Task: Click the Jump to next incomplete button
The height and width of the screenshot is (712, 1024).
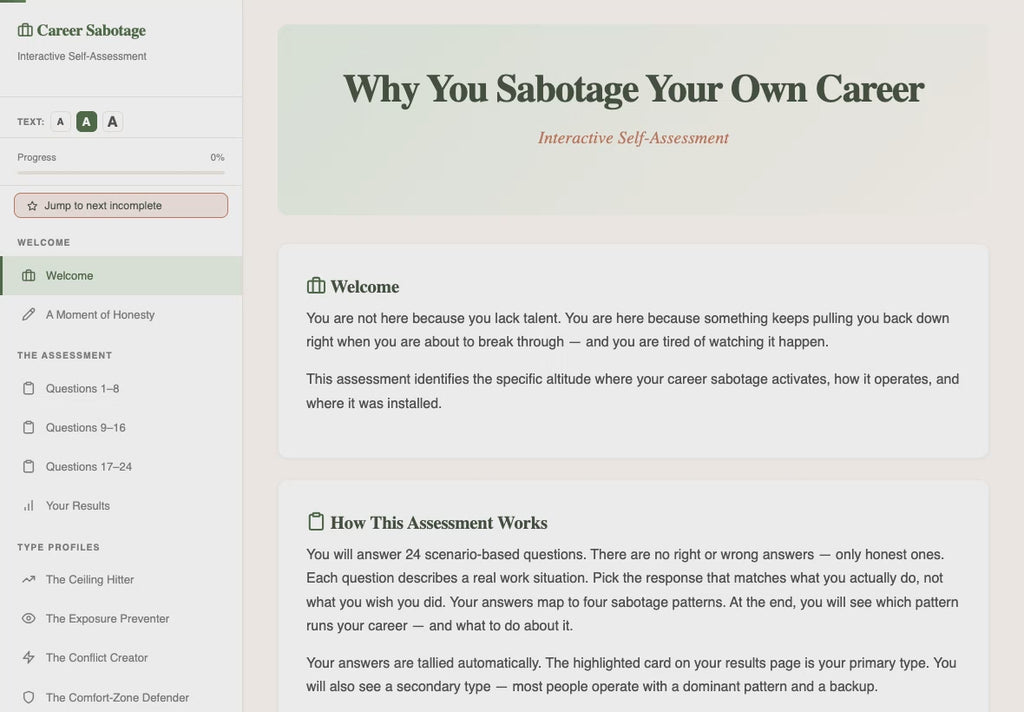Action: [x=121, y=206]
